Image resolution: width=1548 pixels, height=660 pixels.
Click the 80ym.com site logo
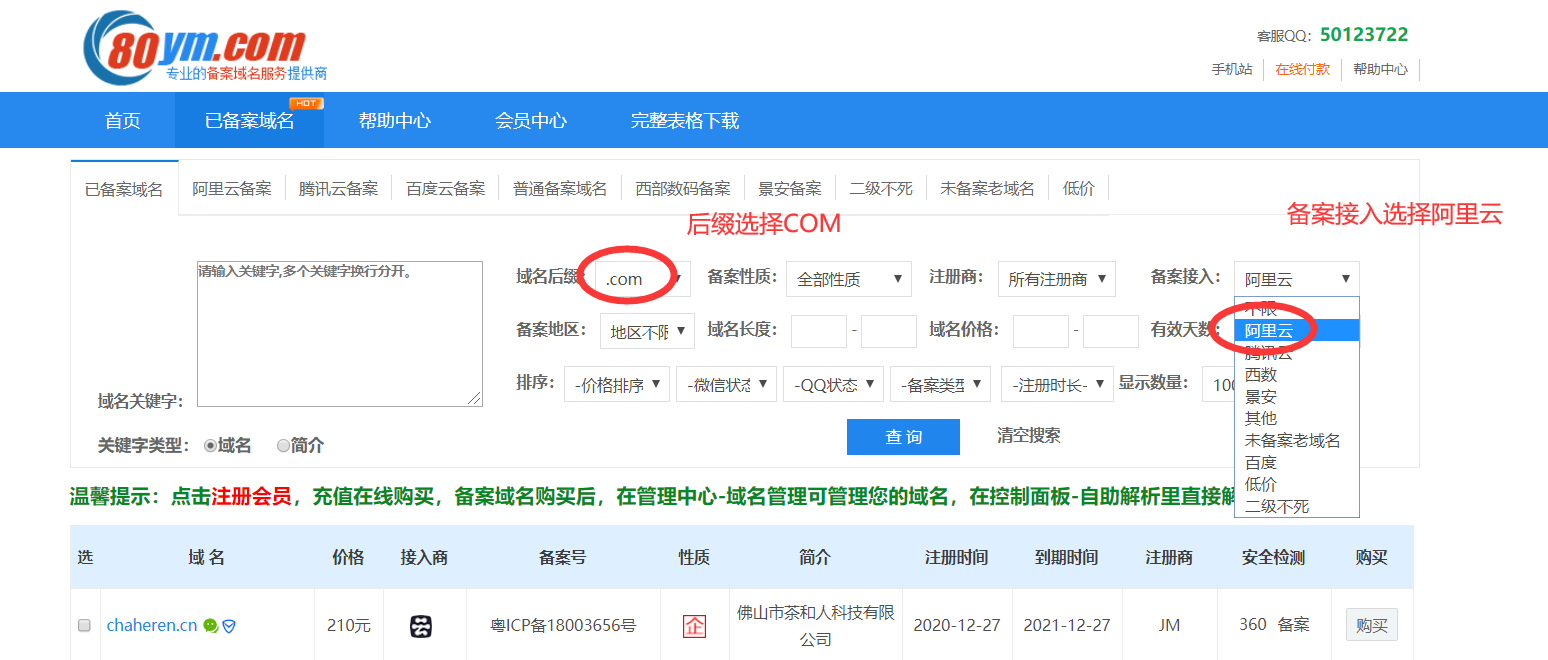(x=205, y=48)
